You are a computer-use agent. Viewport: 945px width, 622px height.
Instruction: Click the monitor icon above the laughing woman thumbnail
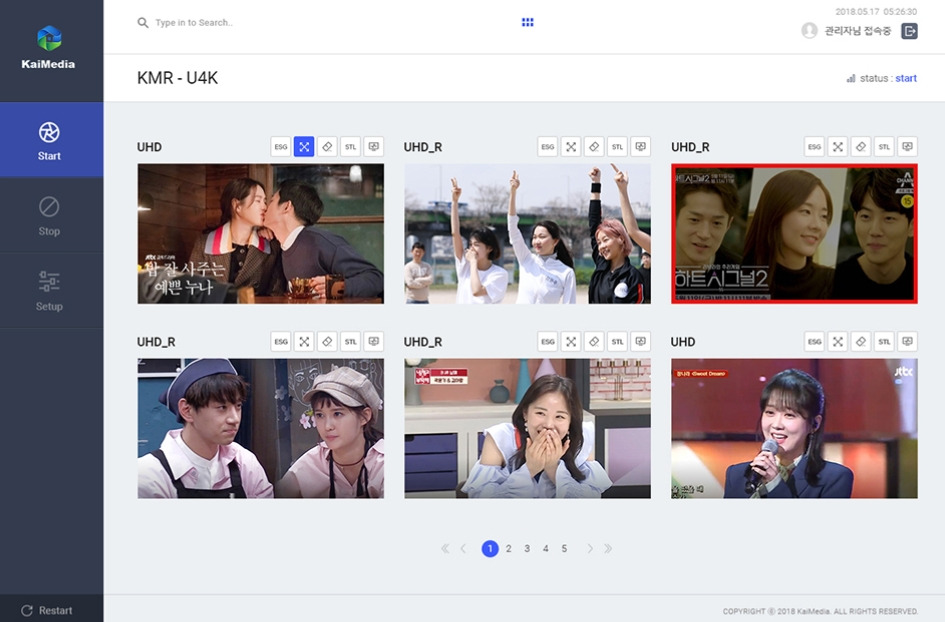click(x=641, y=342)
